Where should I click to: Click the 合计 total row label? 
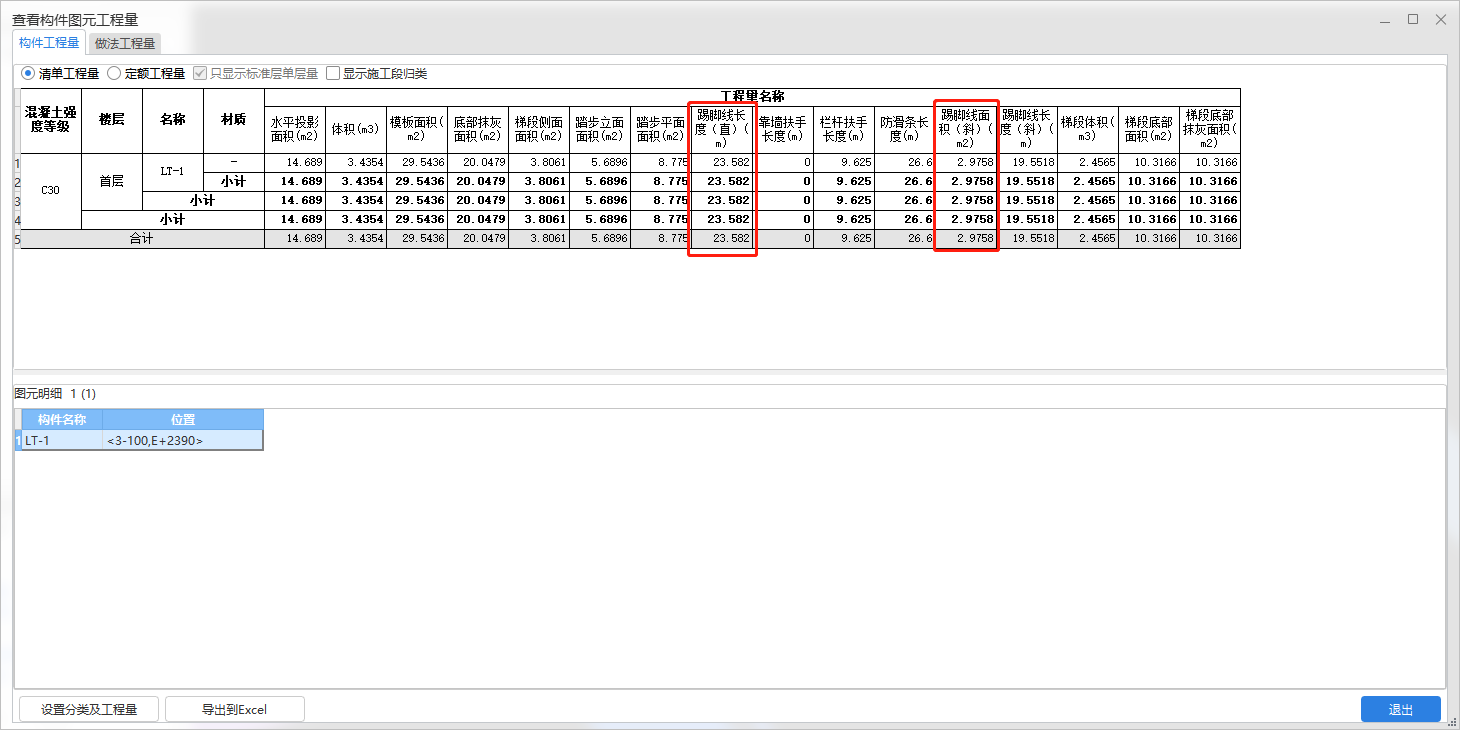(142, 239)
